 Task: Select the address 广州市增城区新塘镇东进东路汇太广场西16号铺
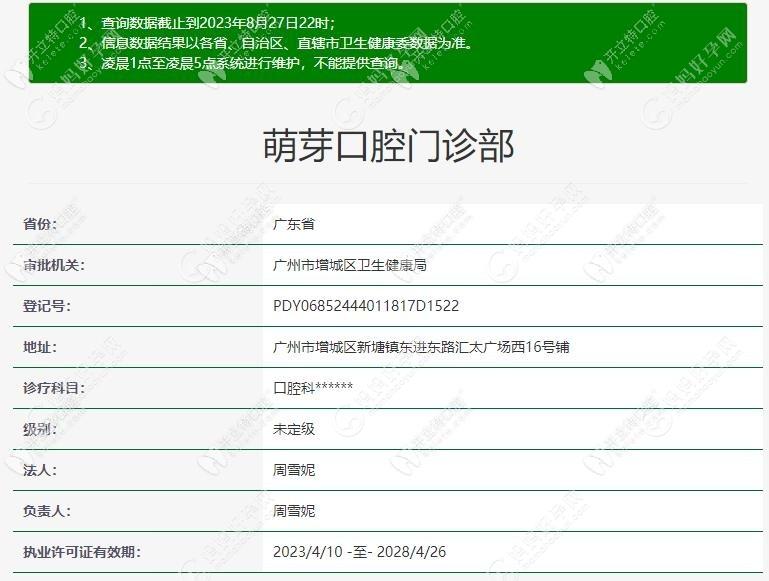pyautogui.click(x=421, y=347)
